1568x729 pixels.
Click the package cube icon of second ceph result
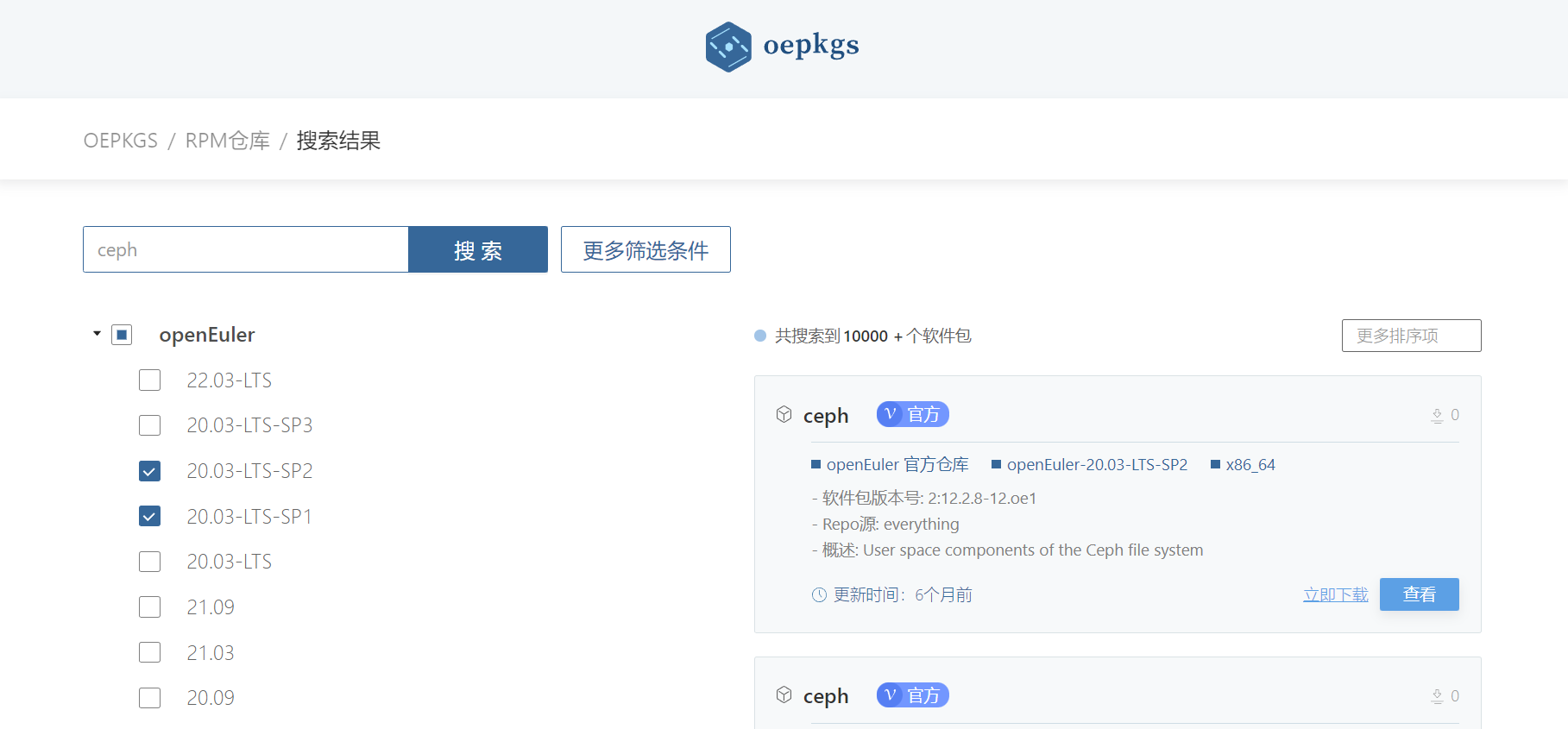pyautogui.click(x=784, y=695)
